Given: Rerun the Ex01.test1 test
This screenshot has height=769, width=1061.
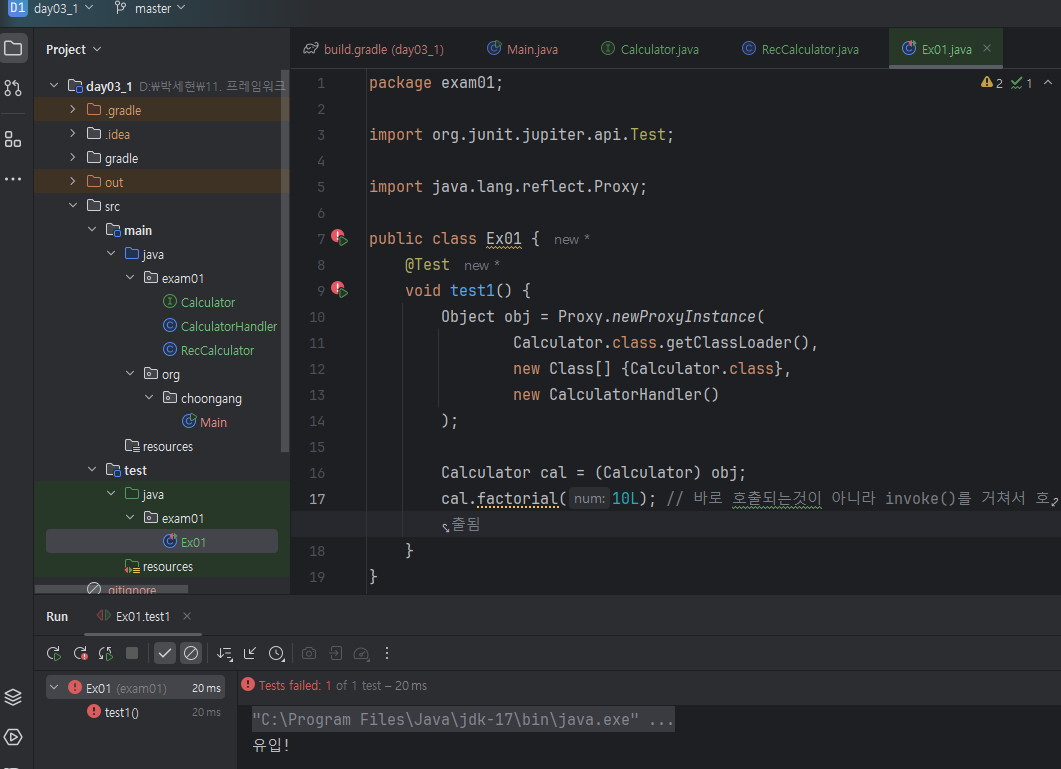Looking at the screenshot, I should click(53, 653).
